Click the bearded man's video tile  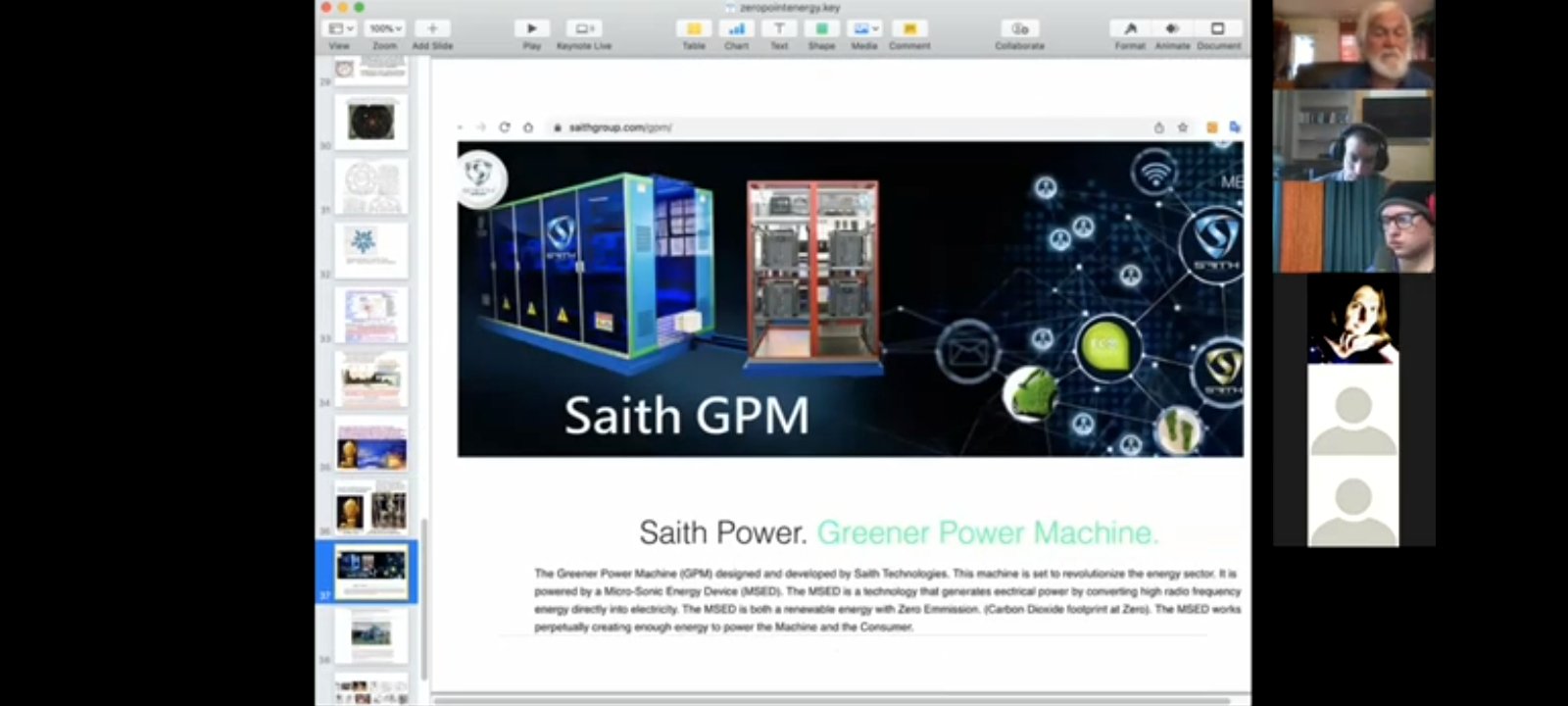[1353, 45]
